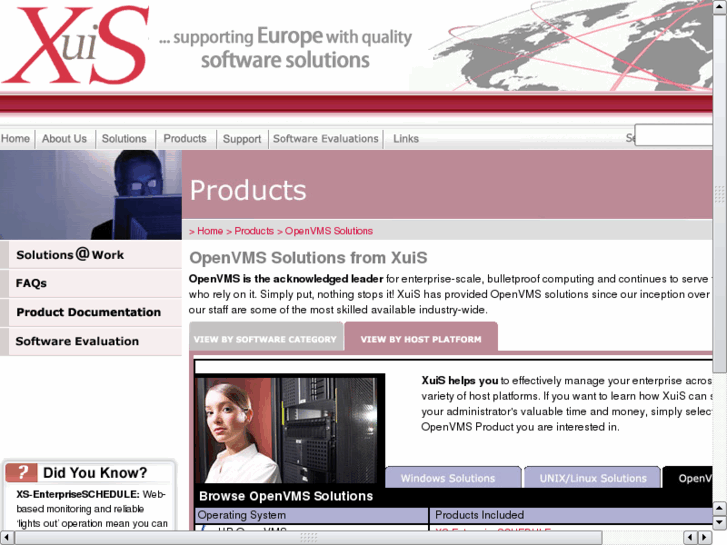The height and width of the screenshot is (545, 727).
Task: Click the XS-EnterpriseSCHEDULE text
Action: (77, 494)
